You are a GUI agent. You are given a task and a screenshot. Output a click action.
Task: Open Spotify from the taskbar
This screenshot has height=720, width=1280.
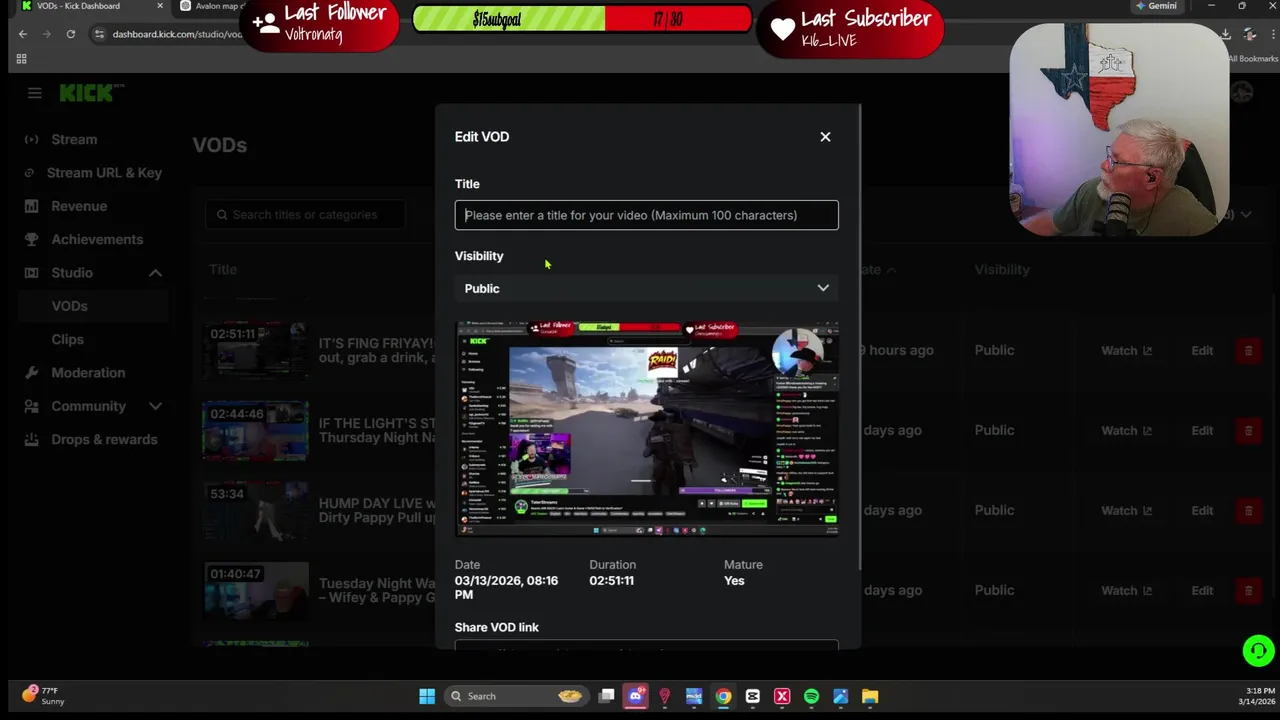[x=811, y=697]
